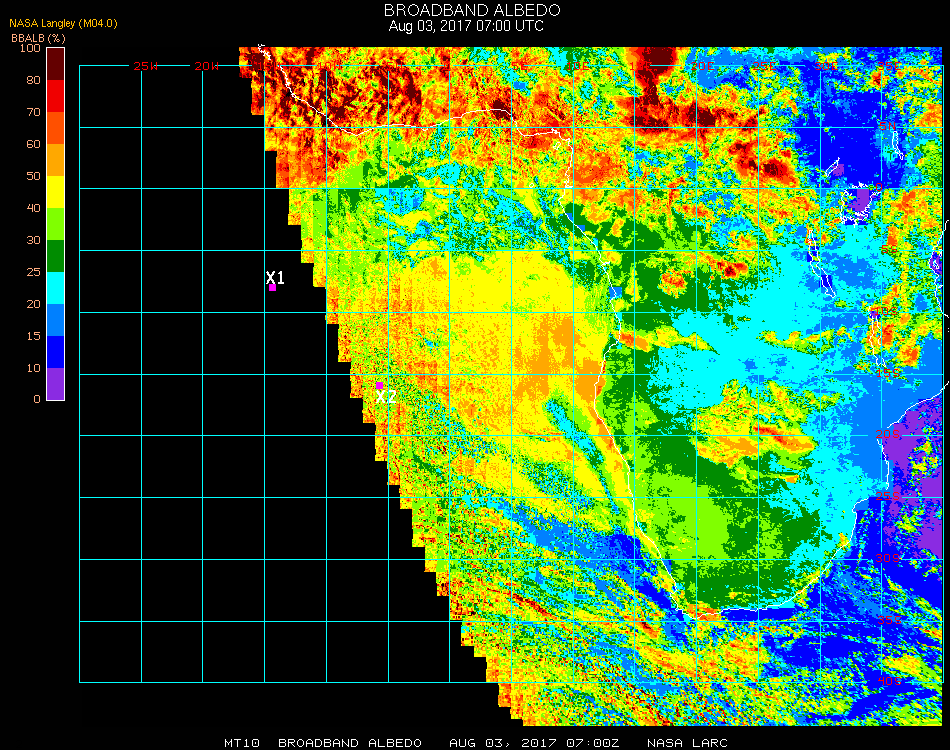Click the white "X2" text label
The image size is (950, 750).
386,397
